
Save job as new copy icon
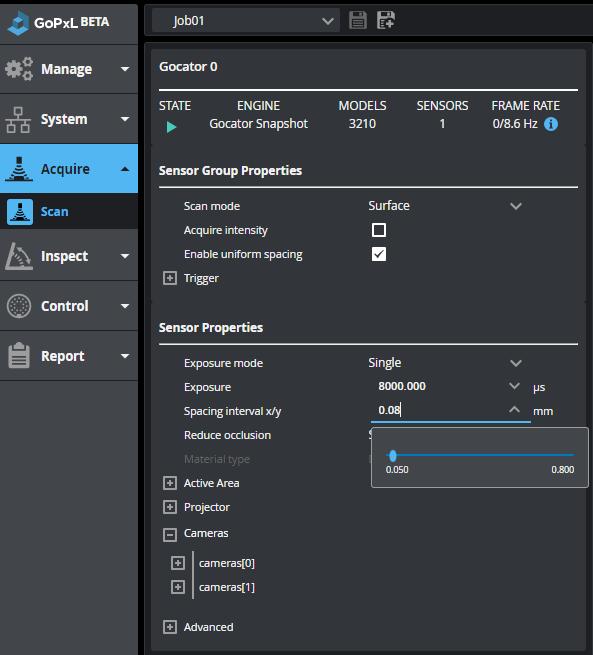pos(386,20)
